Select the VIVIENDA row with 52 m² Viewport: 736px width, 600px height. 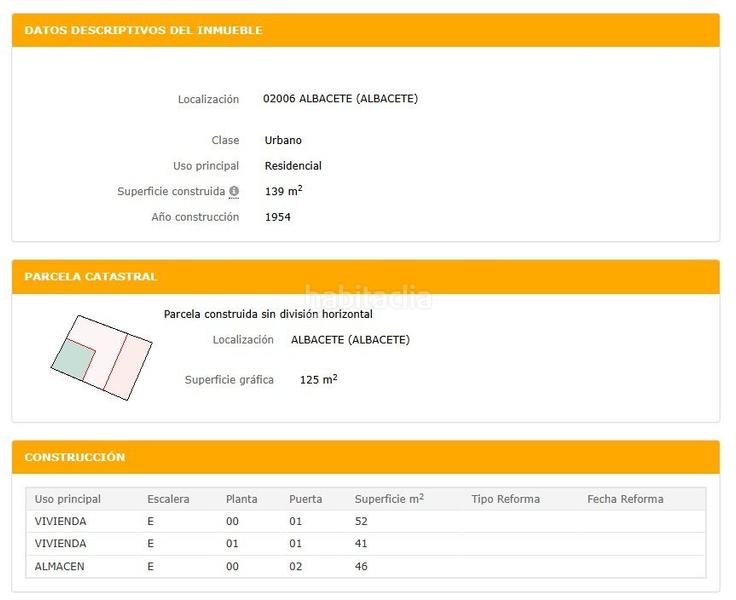pos(365,521)
